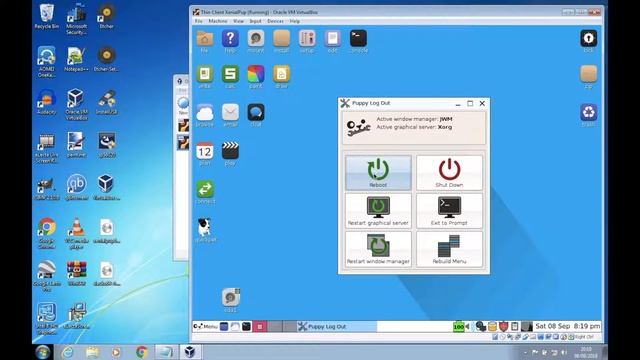
Task: Open the View menu in VirtualBox
Action: click(238, 21)
